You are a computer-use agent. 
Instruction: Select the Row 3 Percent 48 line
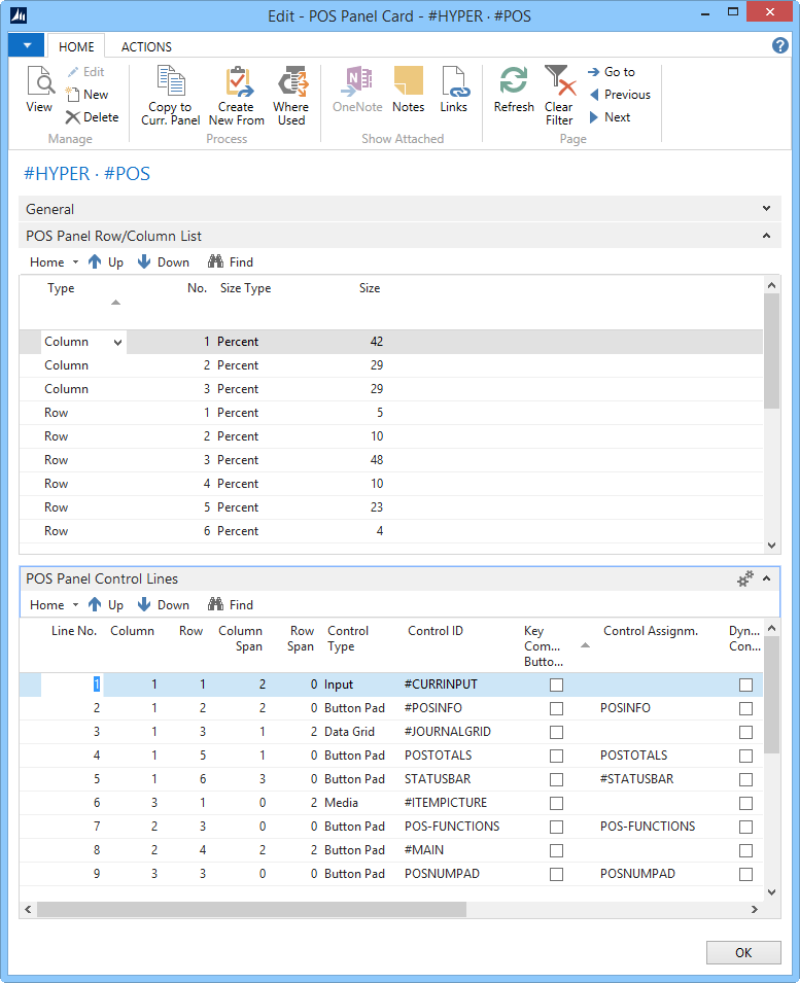point(391,460)
